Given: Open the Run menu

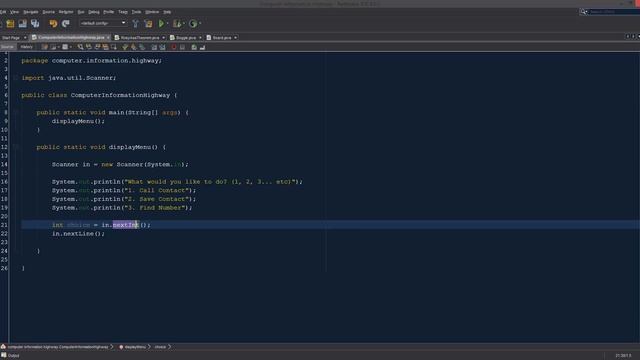Looking at the screenshot, I should 81,12.
